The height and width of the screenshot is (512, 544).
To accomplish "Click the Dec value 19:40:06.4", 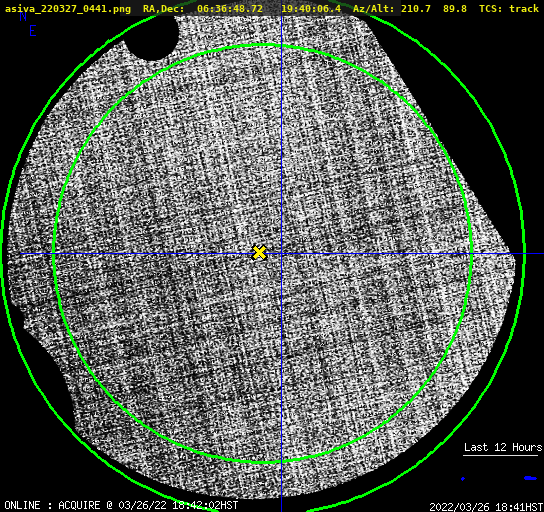I will pyautogui.click(x=311, y=9).
